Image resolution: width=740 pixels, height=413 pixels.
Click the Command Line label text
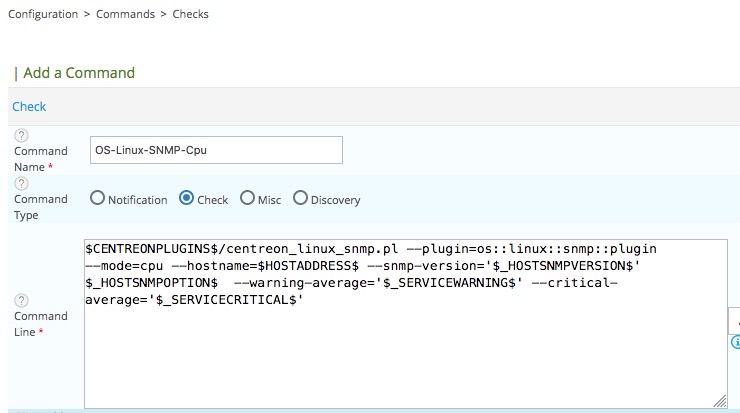(x=40, y=323)
